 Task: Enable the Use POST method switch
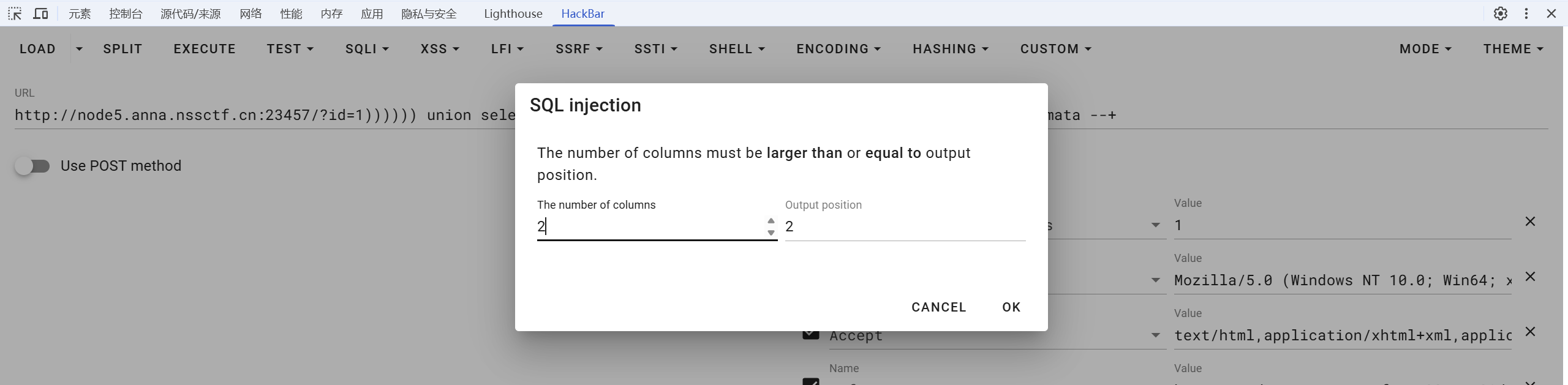[32, 166]
